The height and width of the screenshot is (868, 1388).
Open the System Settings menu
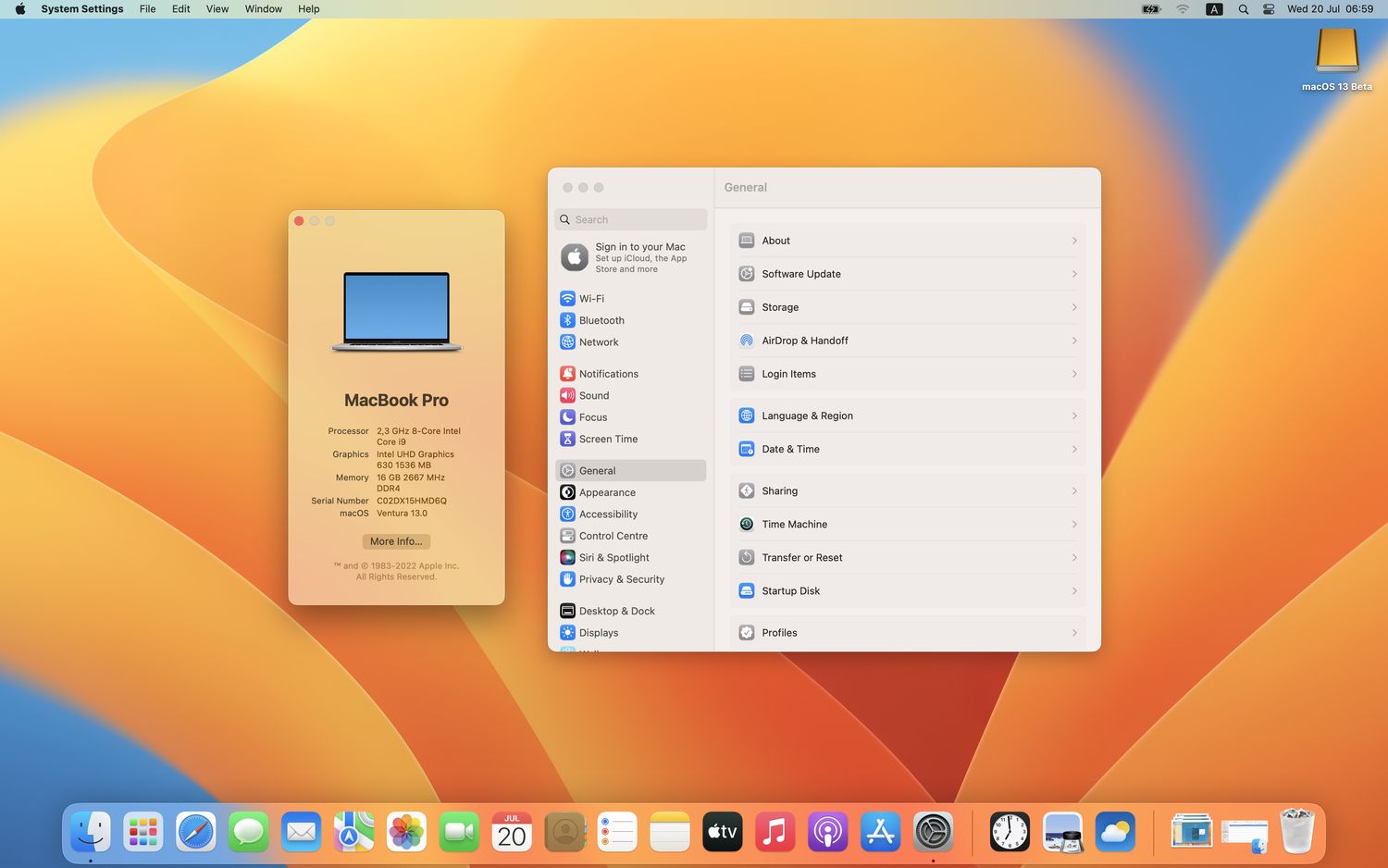pyautogui.click(x=82, y=9)
